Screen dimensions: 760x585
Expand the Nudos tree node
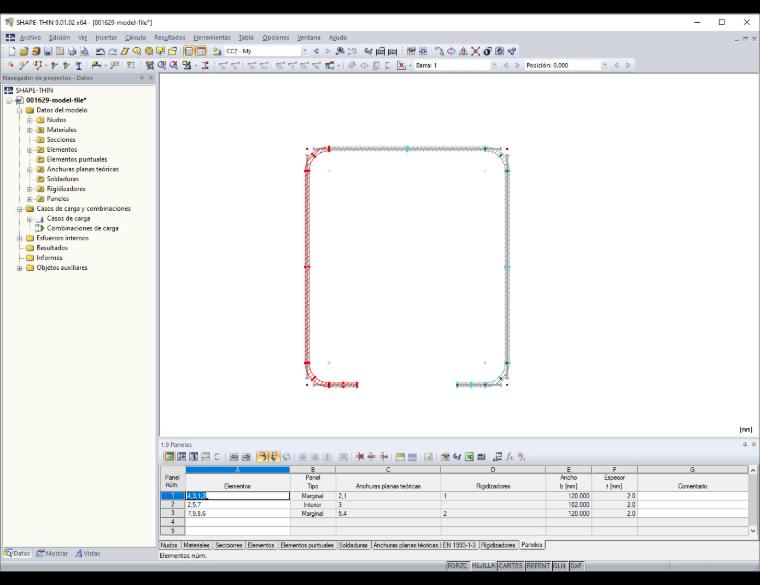30,120
